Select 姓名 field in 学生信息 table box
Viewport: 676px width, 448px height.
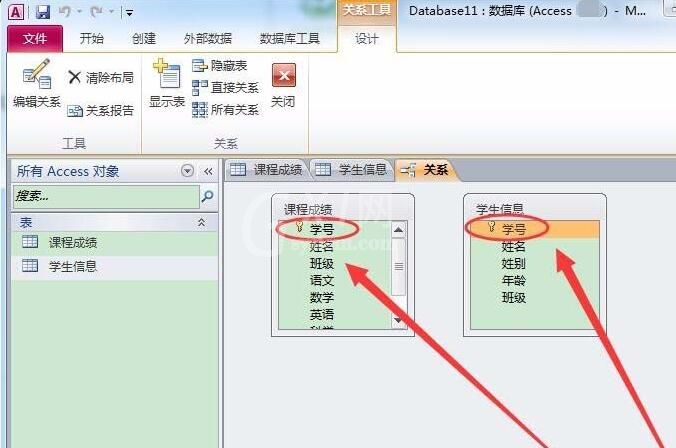pyautogui.click(x=535, y=247)
